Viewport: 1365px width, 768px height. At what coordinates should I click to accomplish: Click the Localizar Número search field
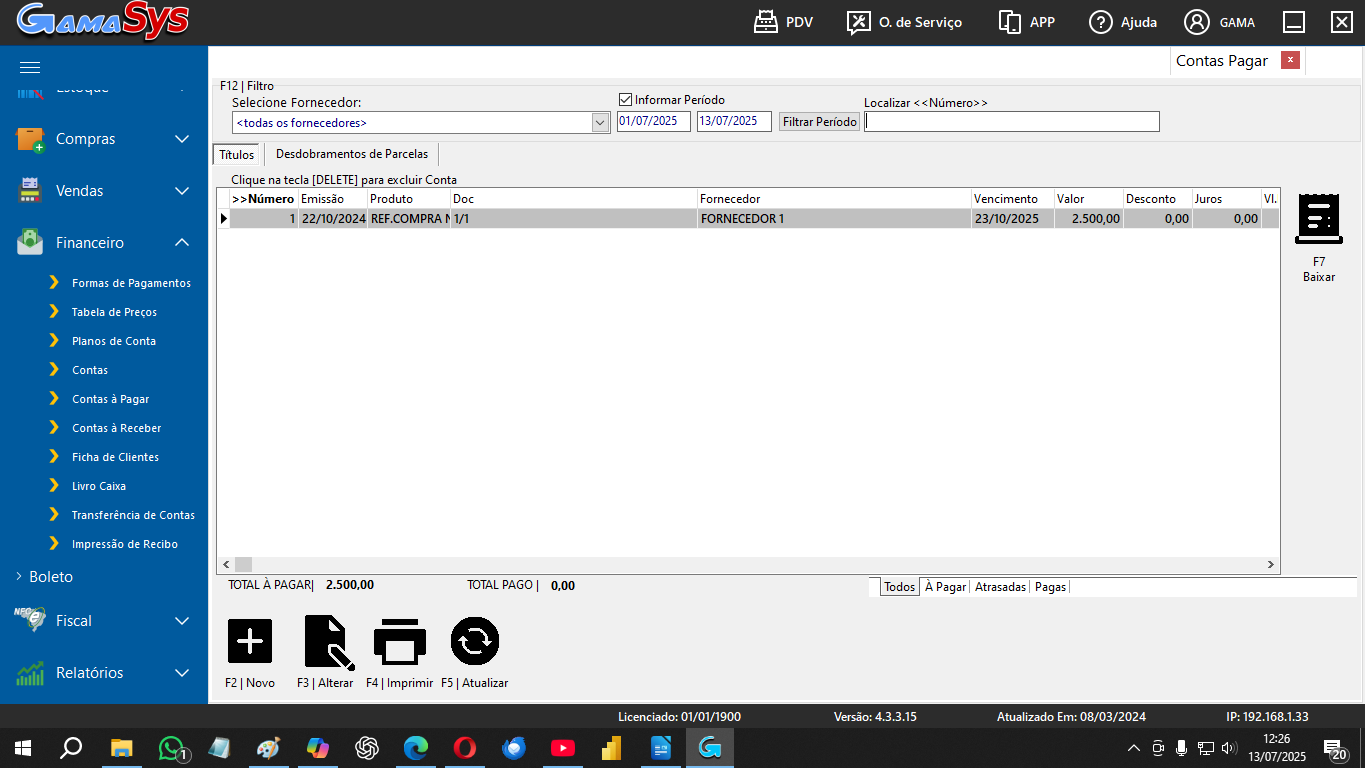[1011, 122]
